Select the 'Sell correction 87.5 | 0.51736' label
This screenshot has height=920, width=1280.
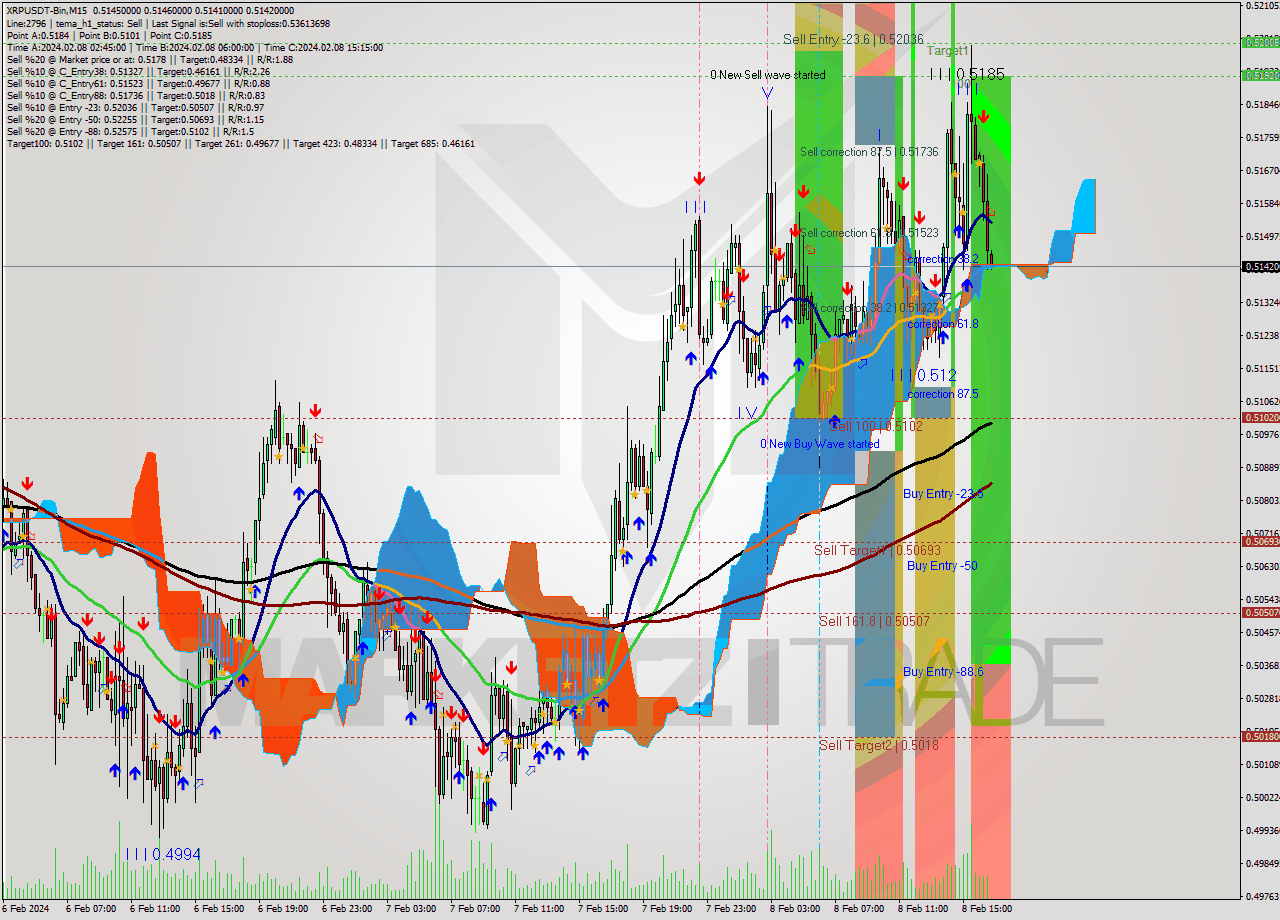coord(869,152)
